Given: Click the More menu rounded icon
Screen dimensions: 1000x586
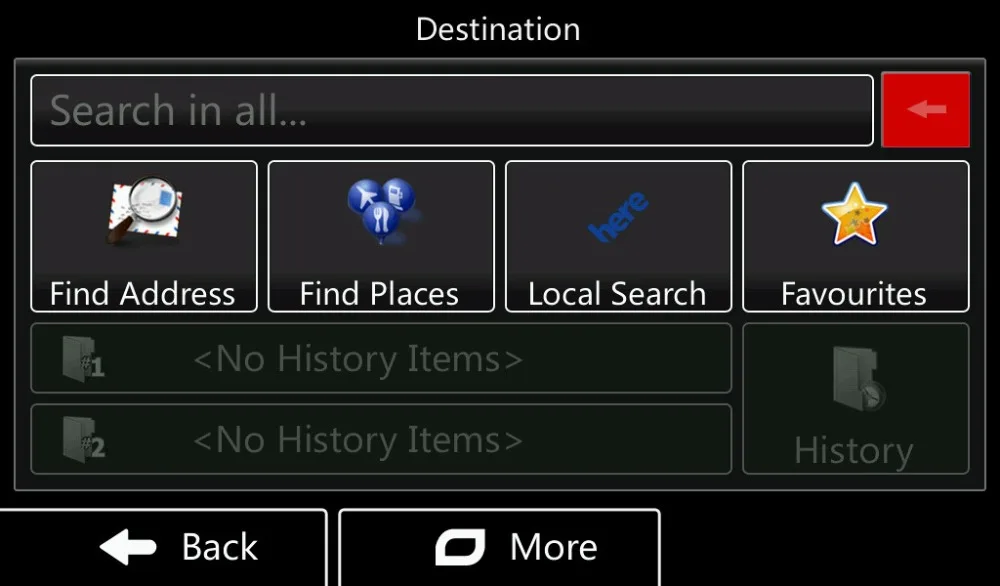Looking at the screenshot, I should point(460,546).
